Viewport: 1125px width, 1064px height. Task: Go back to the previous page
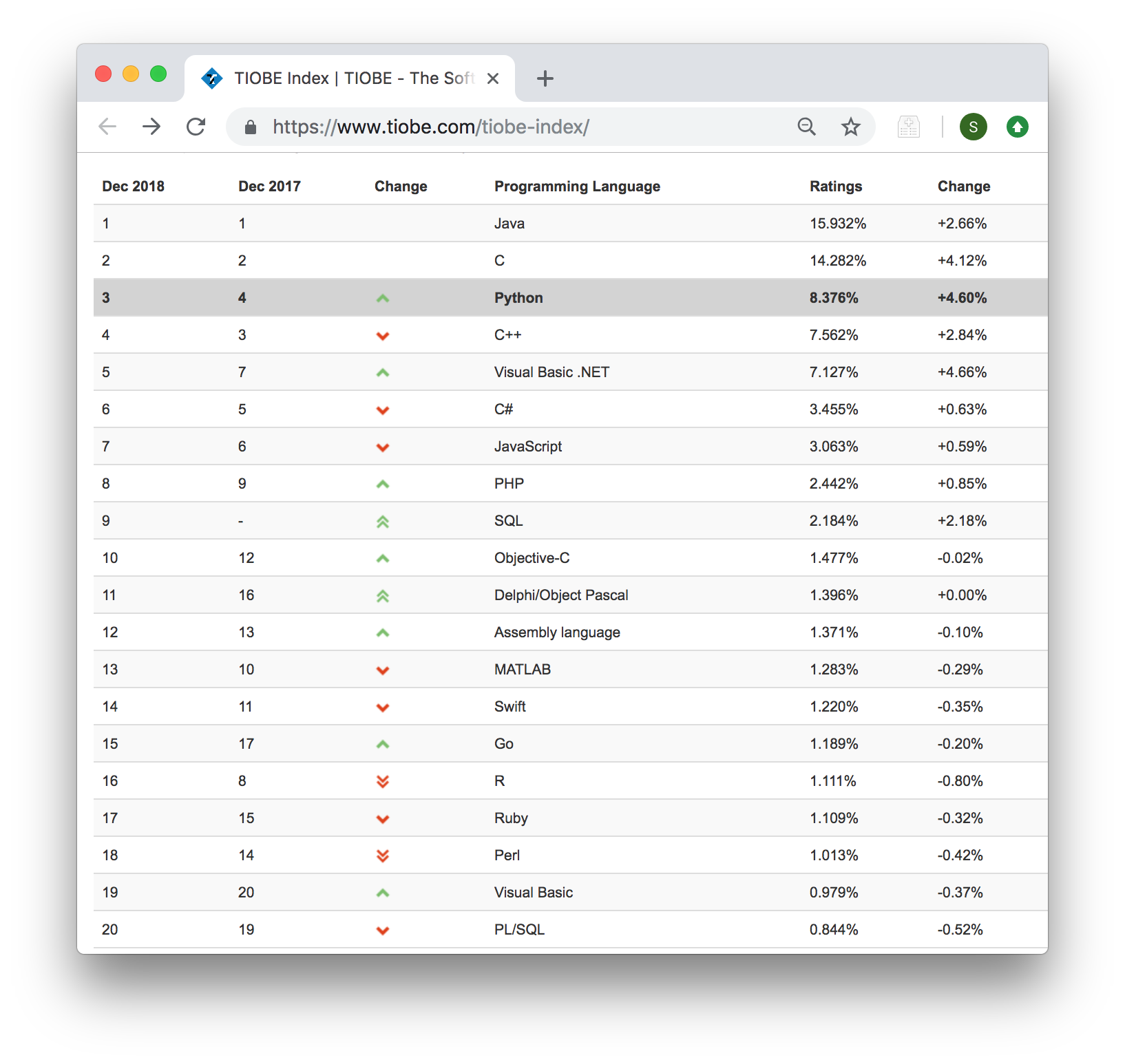tap(107, 127)
